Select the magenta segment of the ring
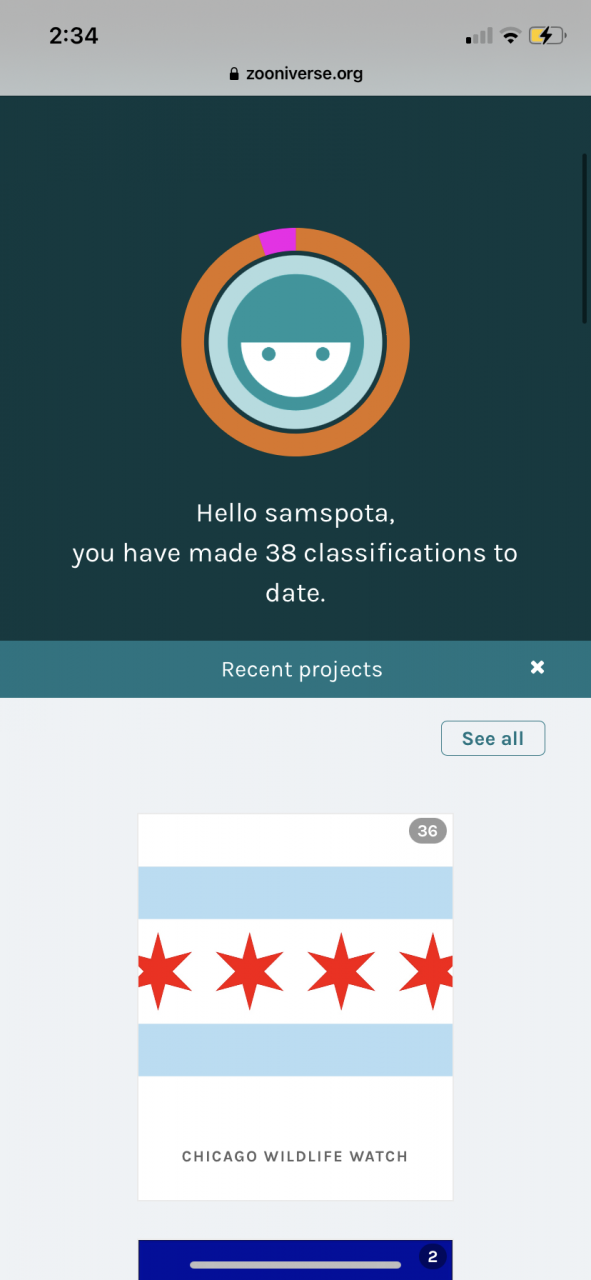The height and width of the screenshot is (1280, 591). click(x=278, y=241)
